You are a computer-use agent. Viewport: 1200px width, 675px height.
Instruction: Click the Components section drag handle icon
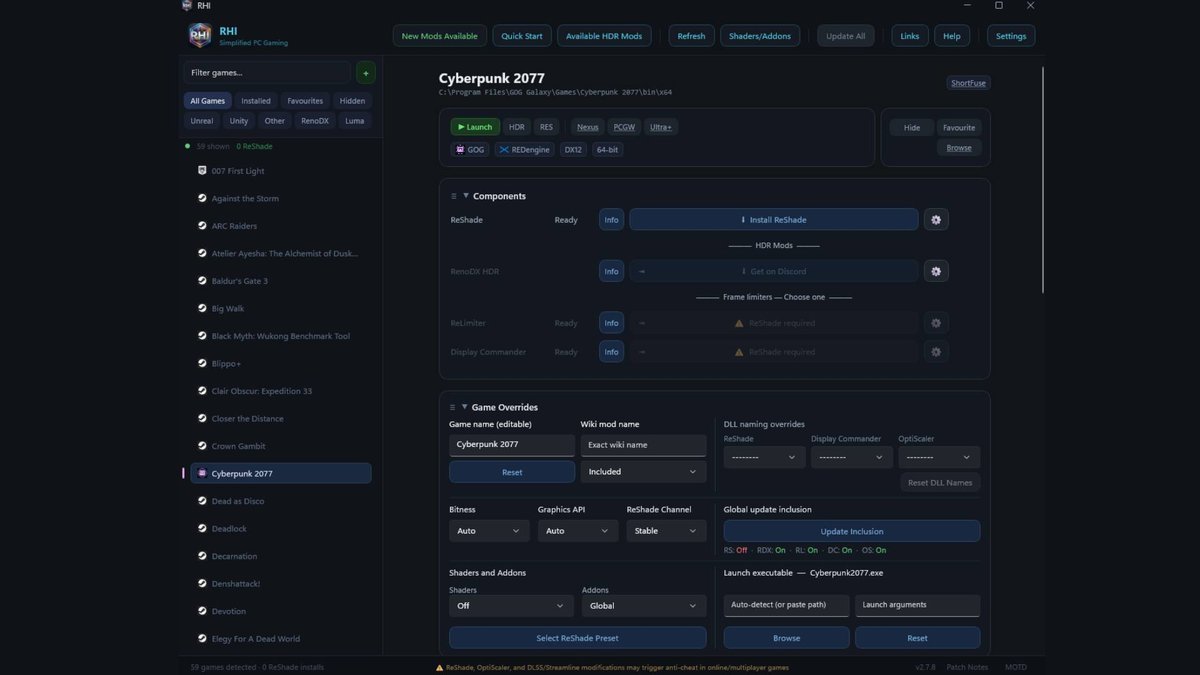453,196
